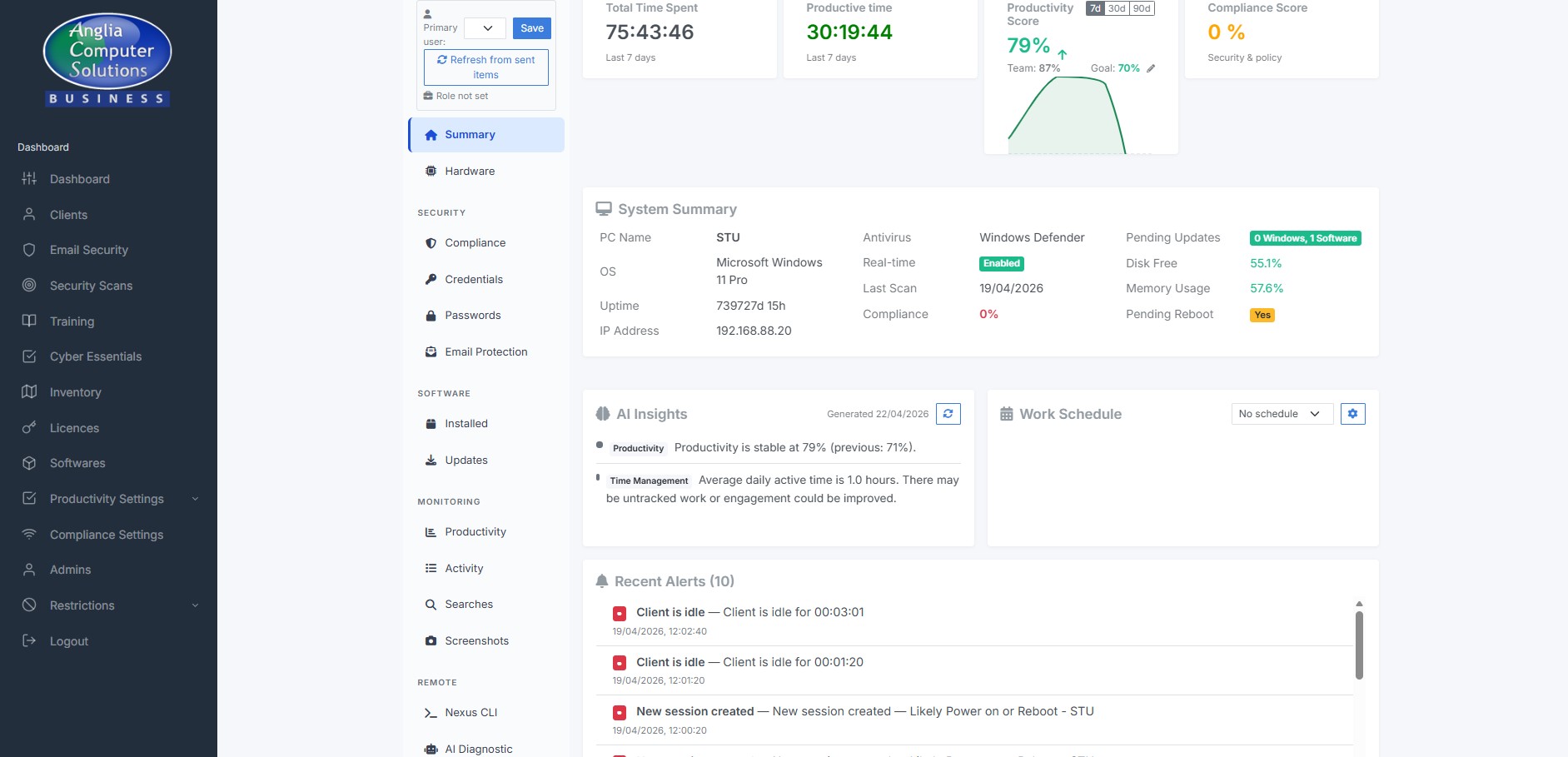Expand the Productivity Settings section
The image size is (1568, 757).
(106, 499)
